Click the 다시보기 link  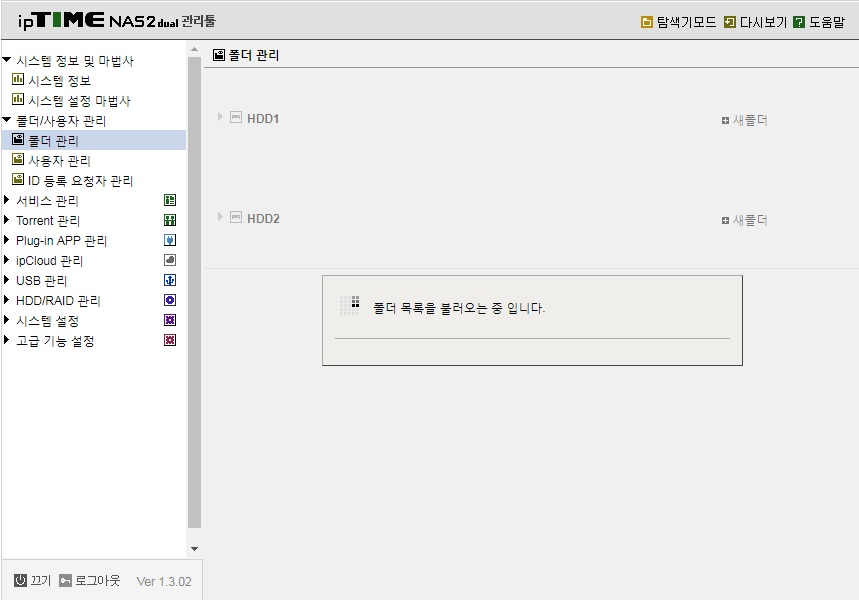(x=763, y=22)
